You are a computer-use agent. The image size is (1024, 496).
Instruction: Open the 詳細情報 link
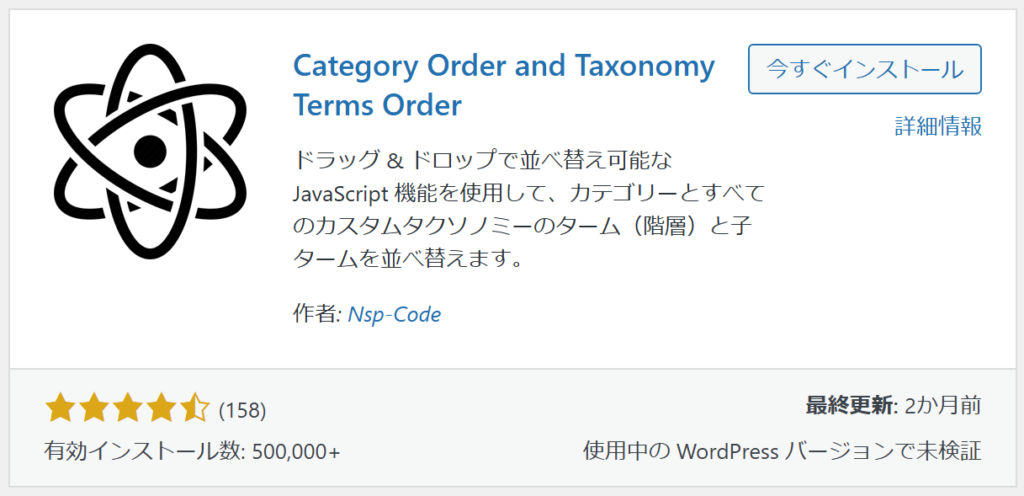click(x=938, y=126)
